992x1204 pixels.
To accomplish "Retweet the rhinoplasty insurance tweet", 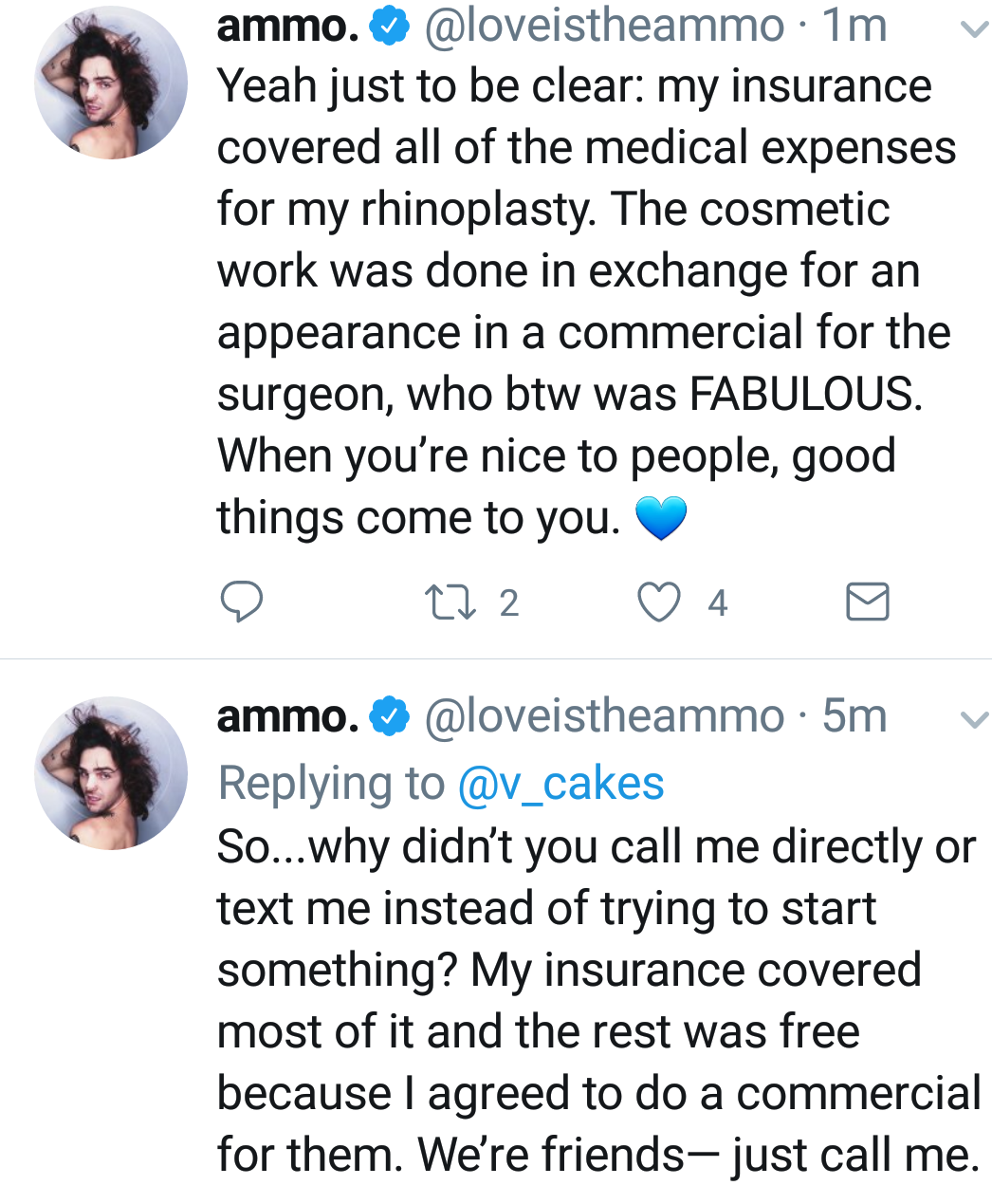I will coord(450,602).
